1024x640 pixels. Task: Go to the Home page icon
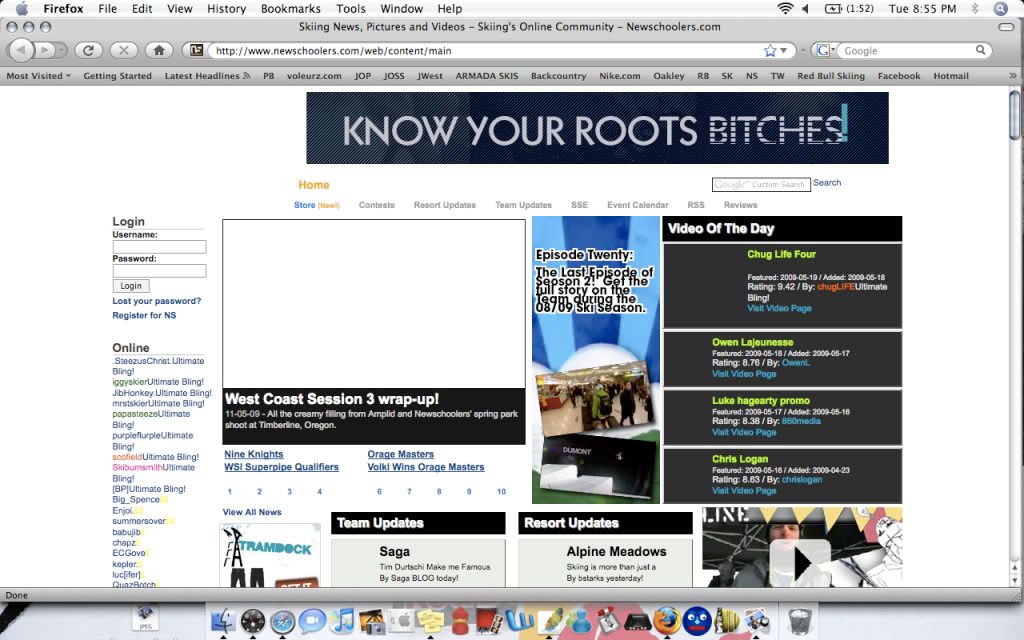coord(157,49)
